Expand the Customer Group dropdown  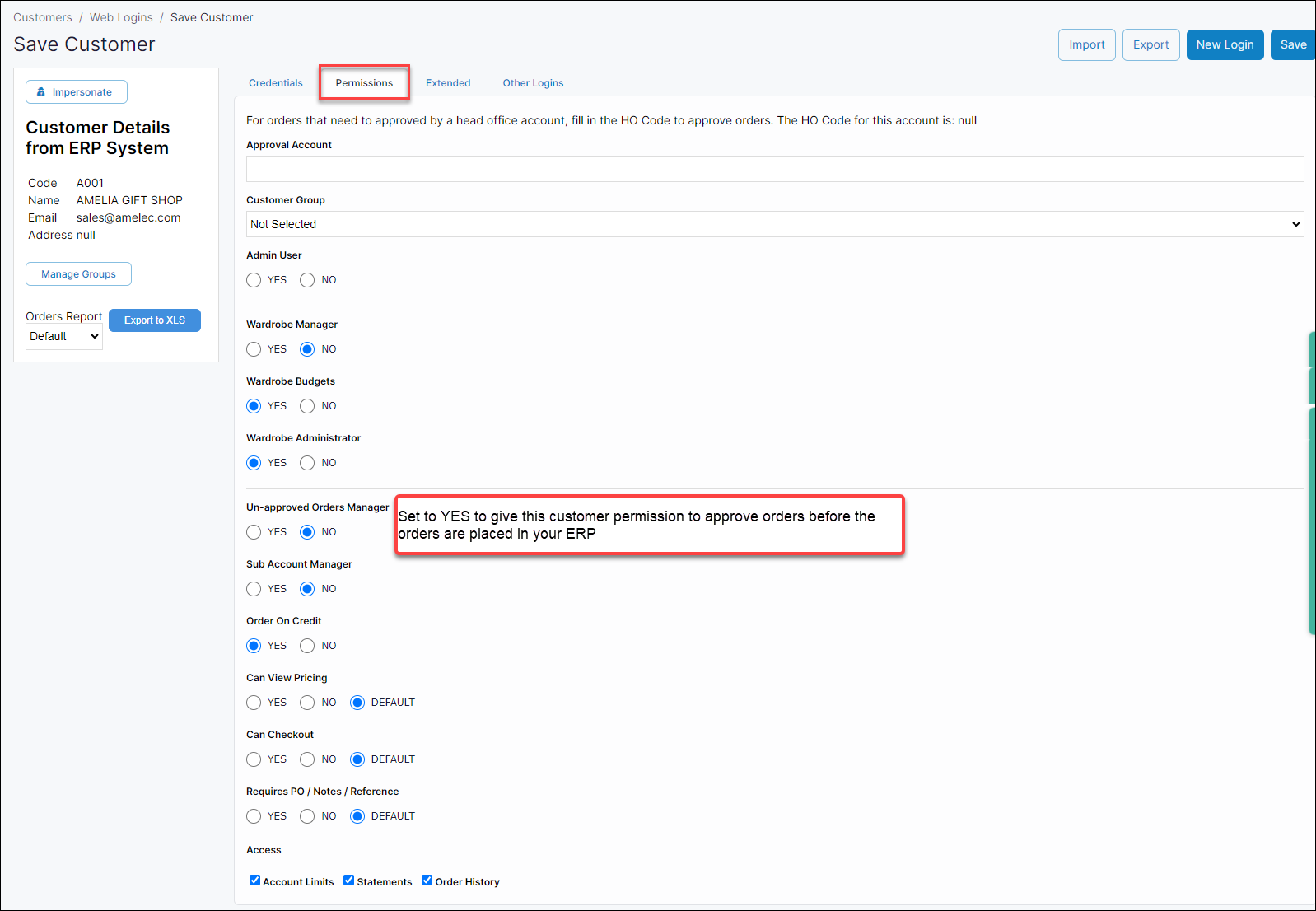pyautogui.click(x=774, y=224)
